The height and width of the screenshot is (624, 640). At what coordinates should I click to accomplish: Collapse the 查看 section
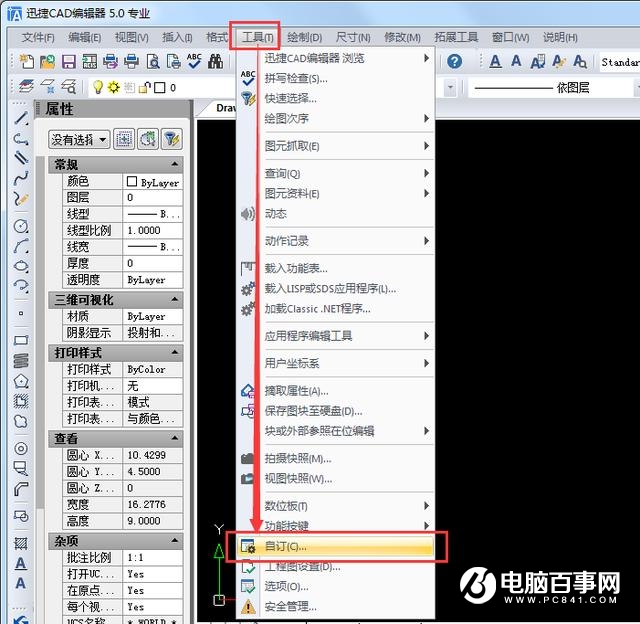[175, 438]
